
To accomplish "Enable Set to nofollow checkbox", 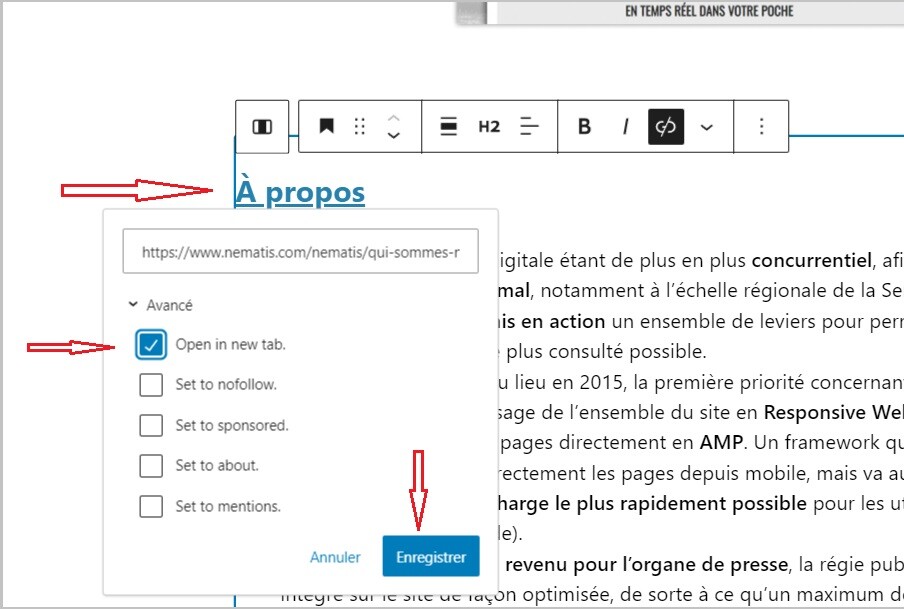I will click(x=151, y=385).
